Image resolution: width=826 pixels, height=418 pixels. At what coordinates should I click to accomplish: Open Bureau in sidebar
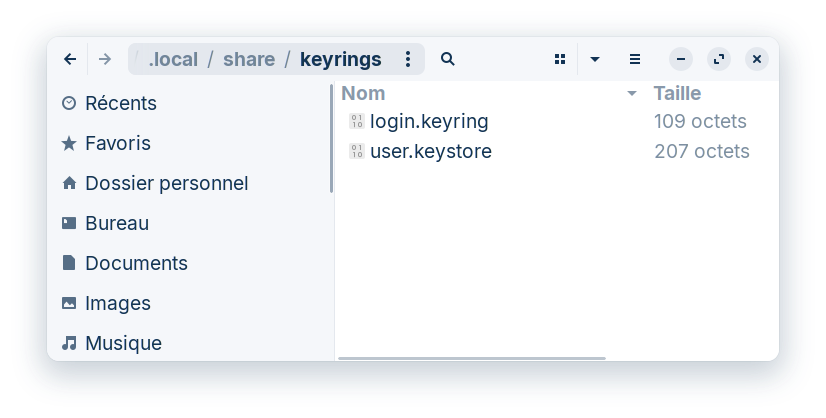click(116, 223)
